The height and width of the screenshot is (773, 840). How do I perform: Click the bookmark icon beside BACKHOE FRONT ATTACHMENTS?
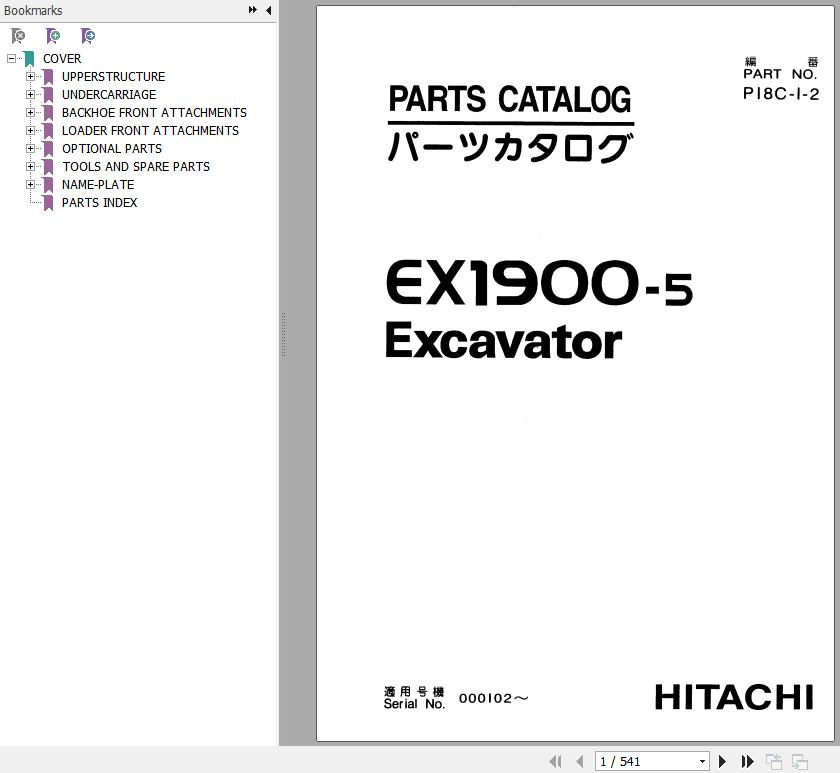tap(48, 113)
